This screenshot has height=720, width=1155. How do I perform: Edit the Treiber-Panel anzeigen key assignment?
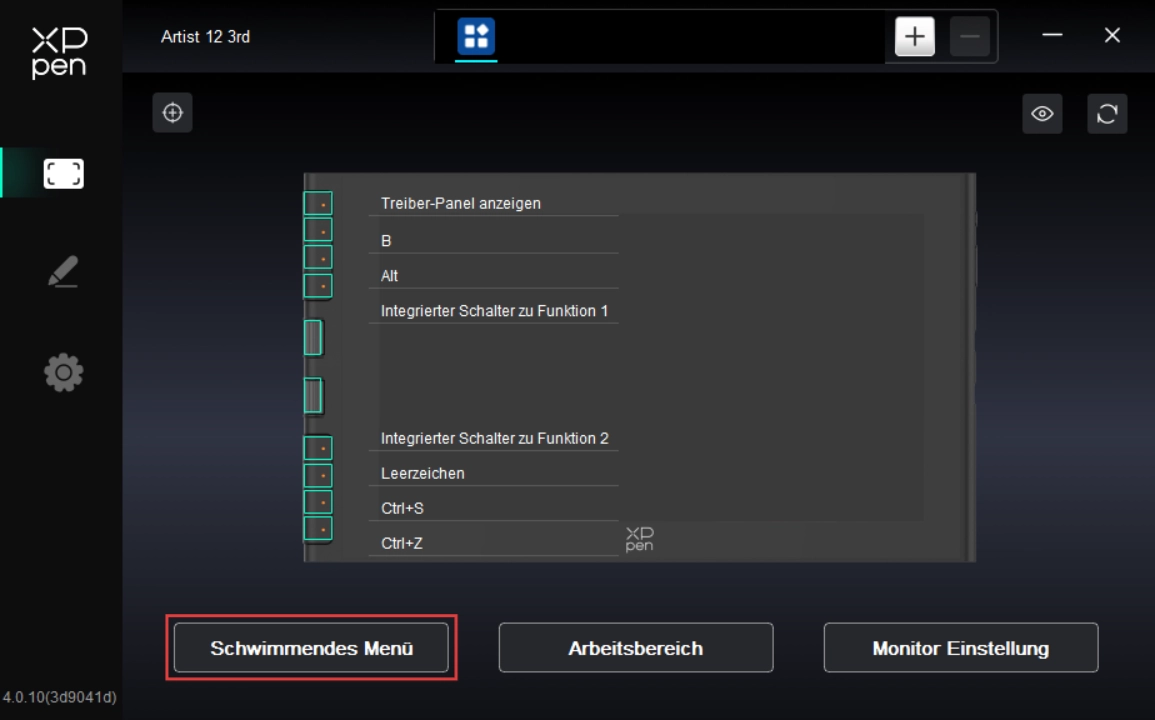(460, 203)
